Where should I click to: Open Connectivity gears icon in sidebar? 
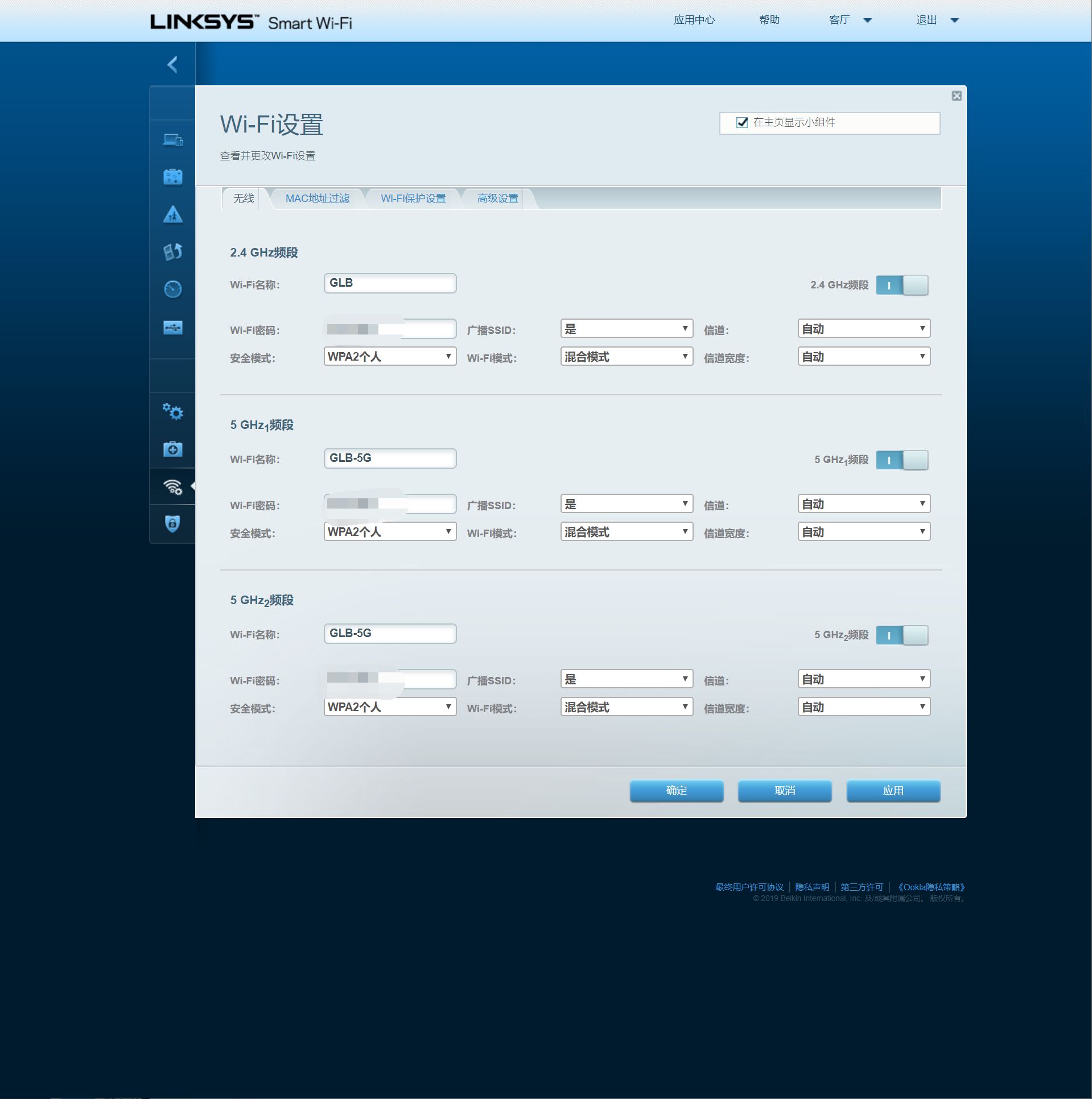pos(172,411)
